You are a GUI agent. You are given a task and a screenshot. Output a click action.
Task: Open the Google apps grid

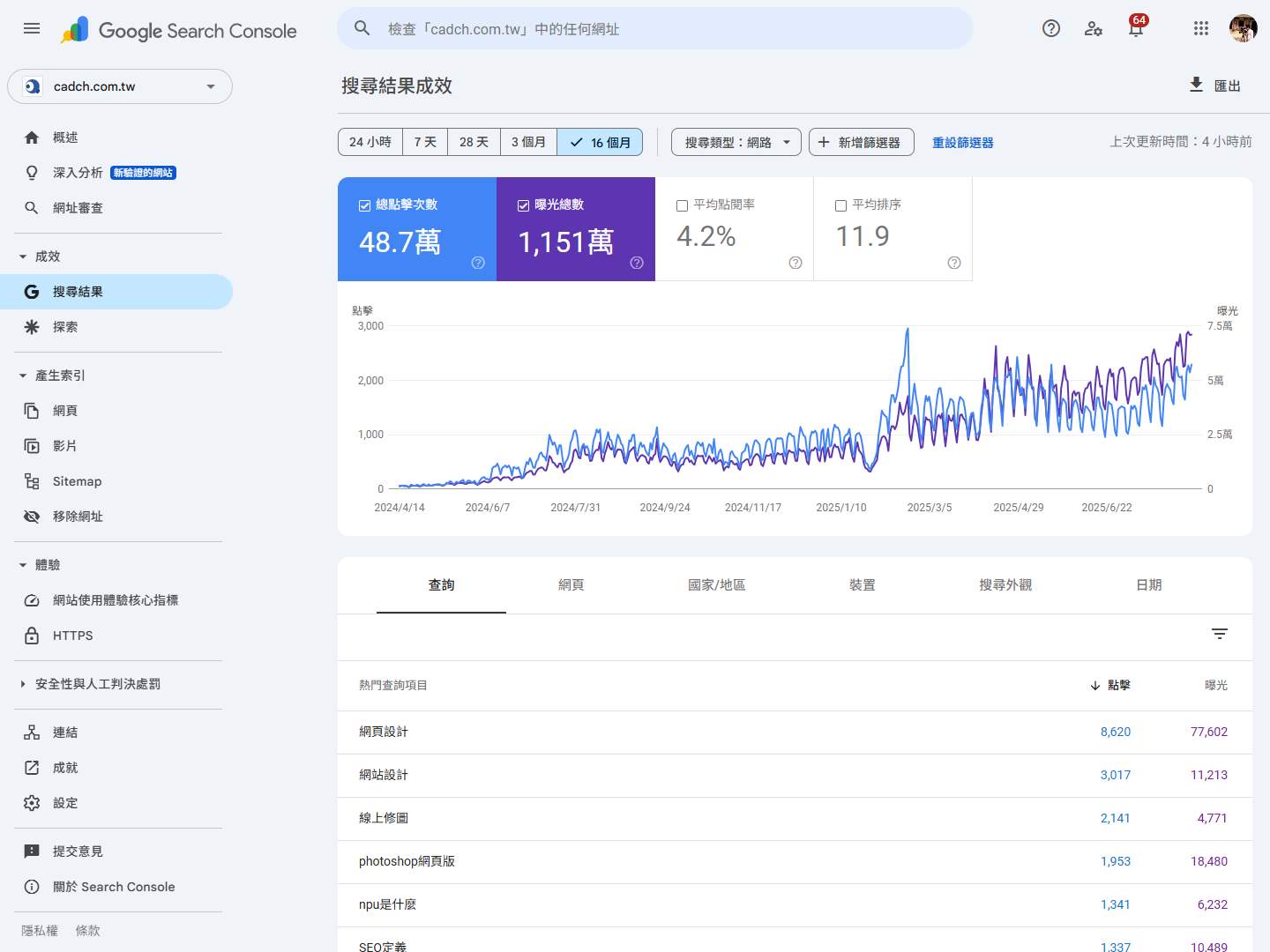[x=1201, y=28]
